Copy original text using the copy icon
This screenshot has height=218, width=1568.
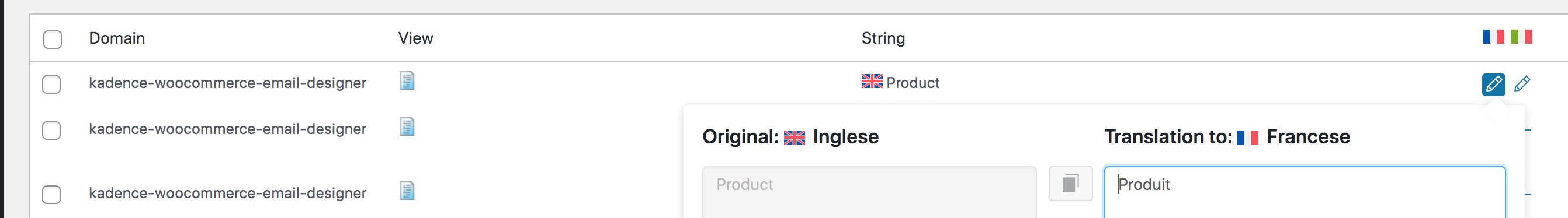(x=1070, y=184)
